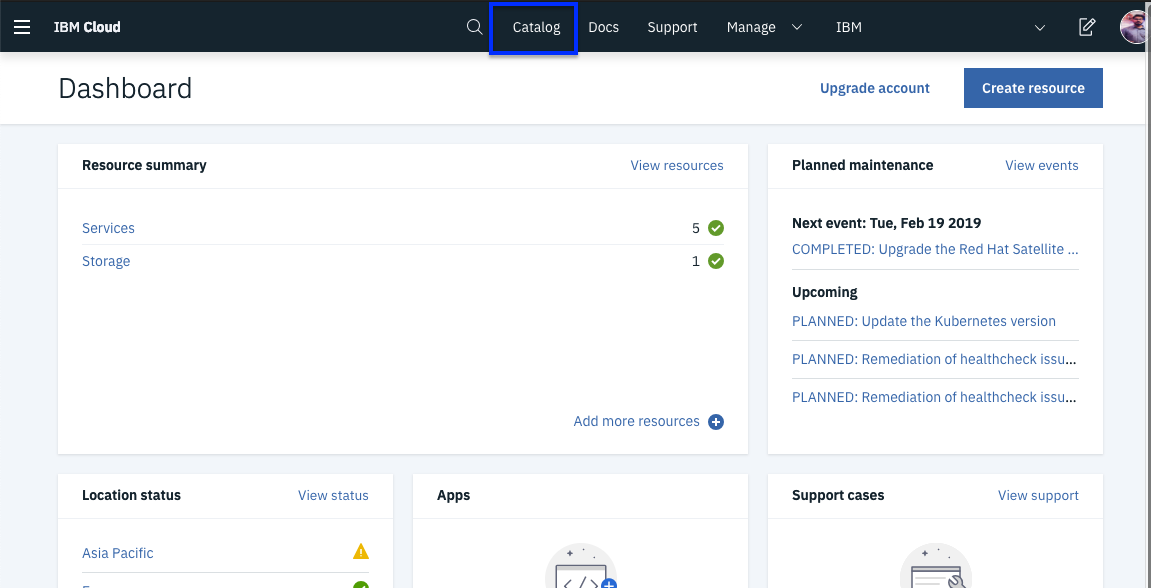Open the first Remediation of healthcheck event

click(x=935, y=360)
